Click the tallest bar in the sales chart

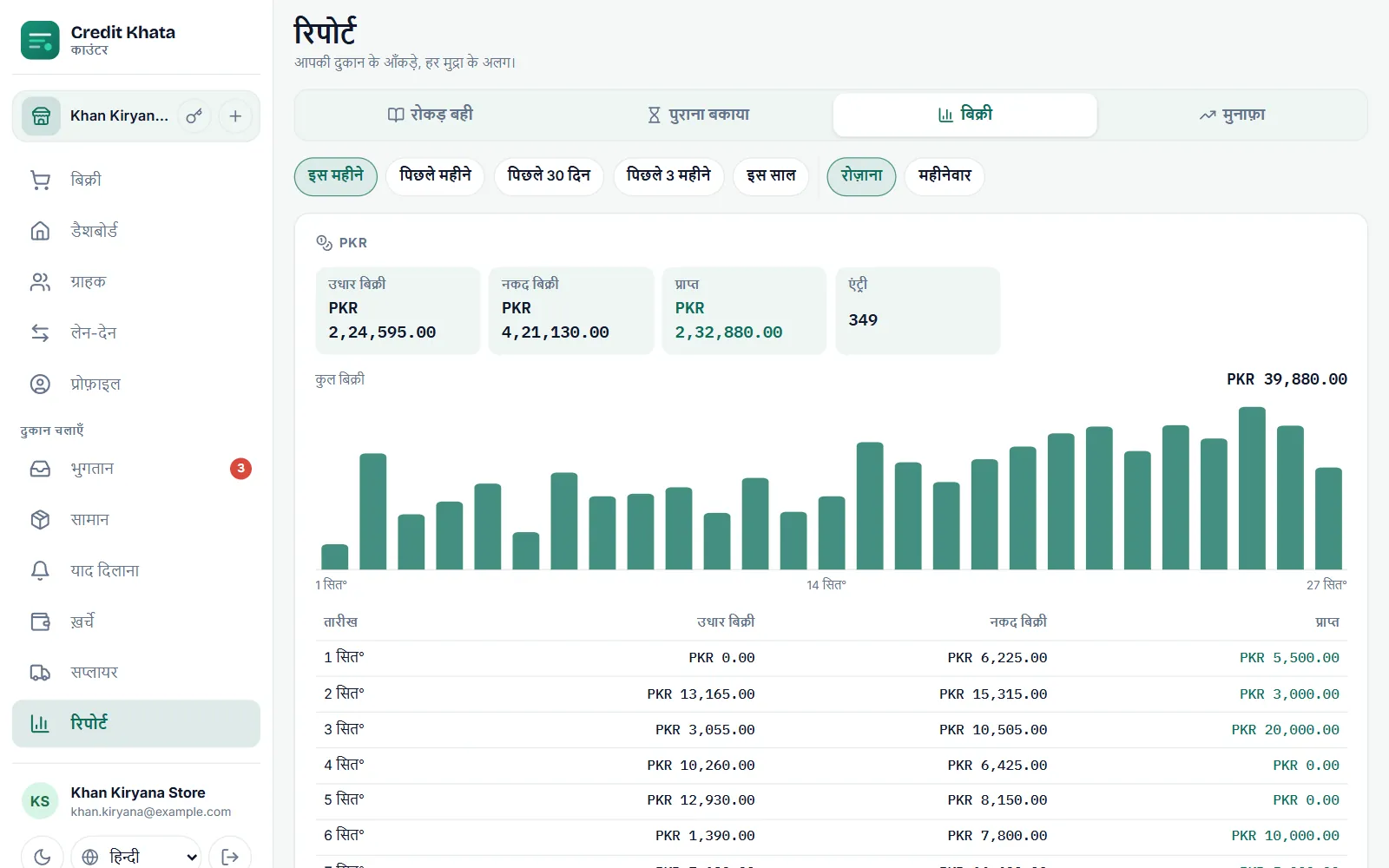click(1252, 488)
